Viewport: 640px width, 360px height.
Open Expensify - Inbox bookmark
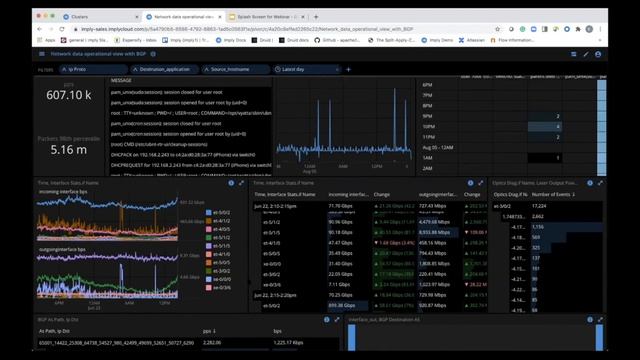(136, 40)
